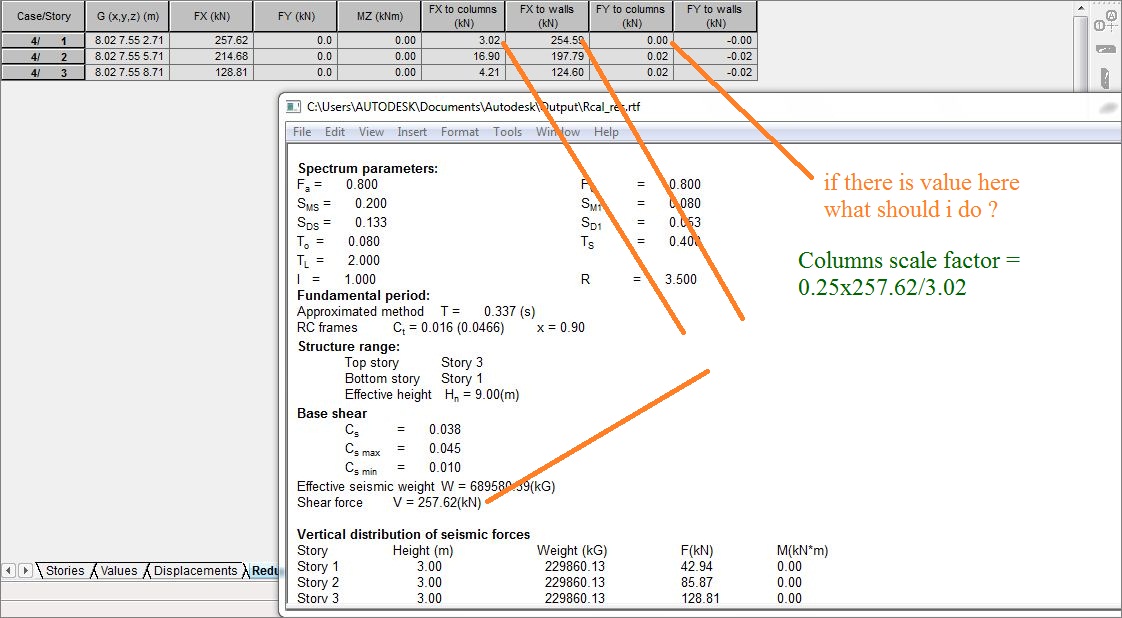
Task: Click the Effective height Hn = 9.00(m) line
Action: [x=432, y=395]
